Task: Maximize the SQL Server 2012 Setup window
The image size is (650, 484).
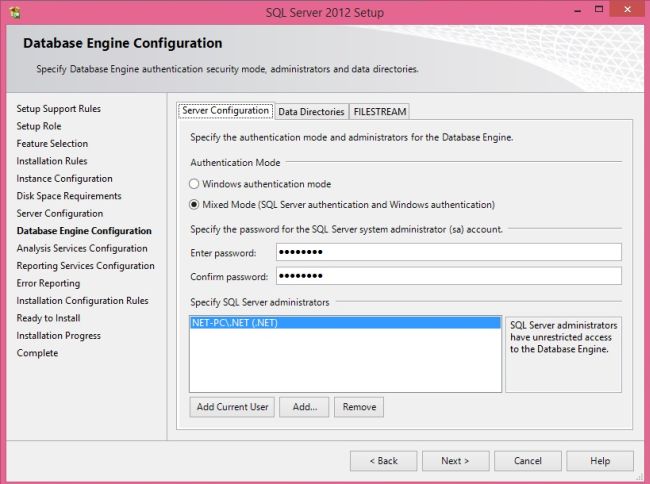Action: (x=599, y=10)
